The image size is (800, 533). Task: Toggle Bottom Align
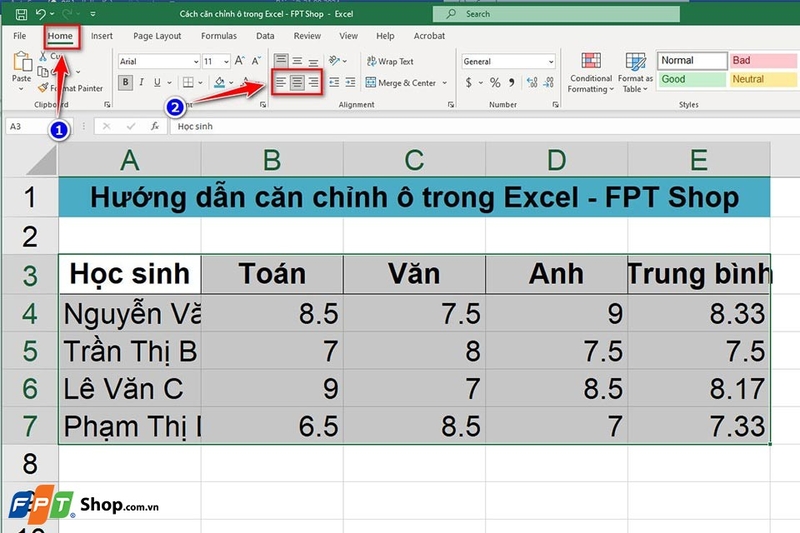[313, 61]
